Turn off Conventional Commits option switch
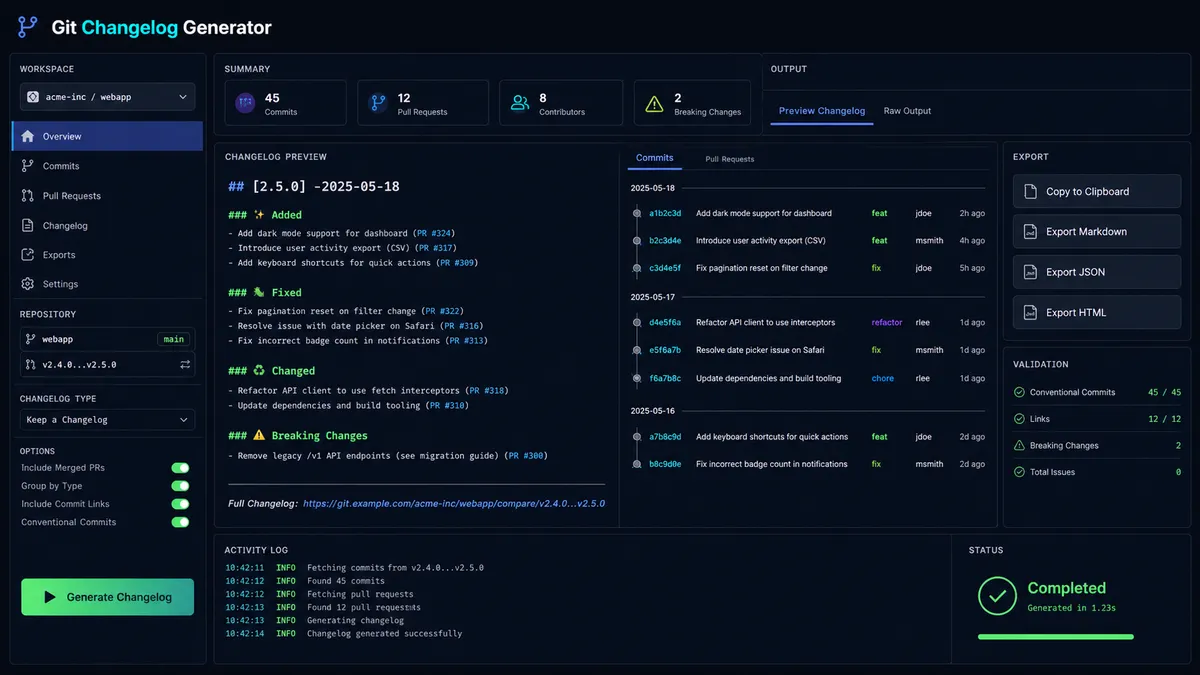Viewport: 1200px width, 675px height. pyautogui.click(x=180, y=522)
